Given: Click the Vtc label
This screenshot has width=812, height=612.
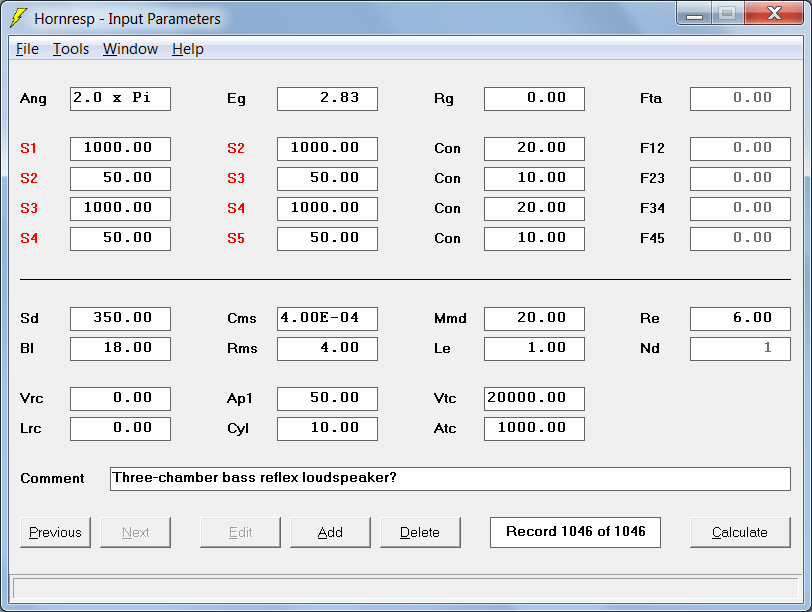Looking at the screenshot, I should [445, 399].
